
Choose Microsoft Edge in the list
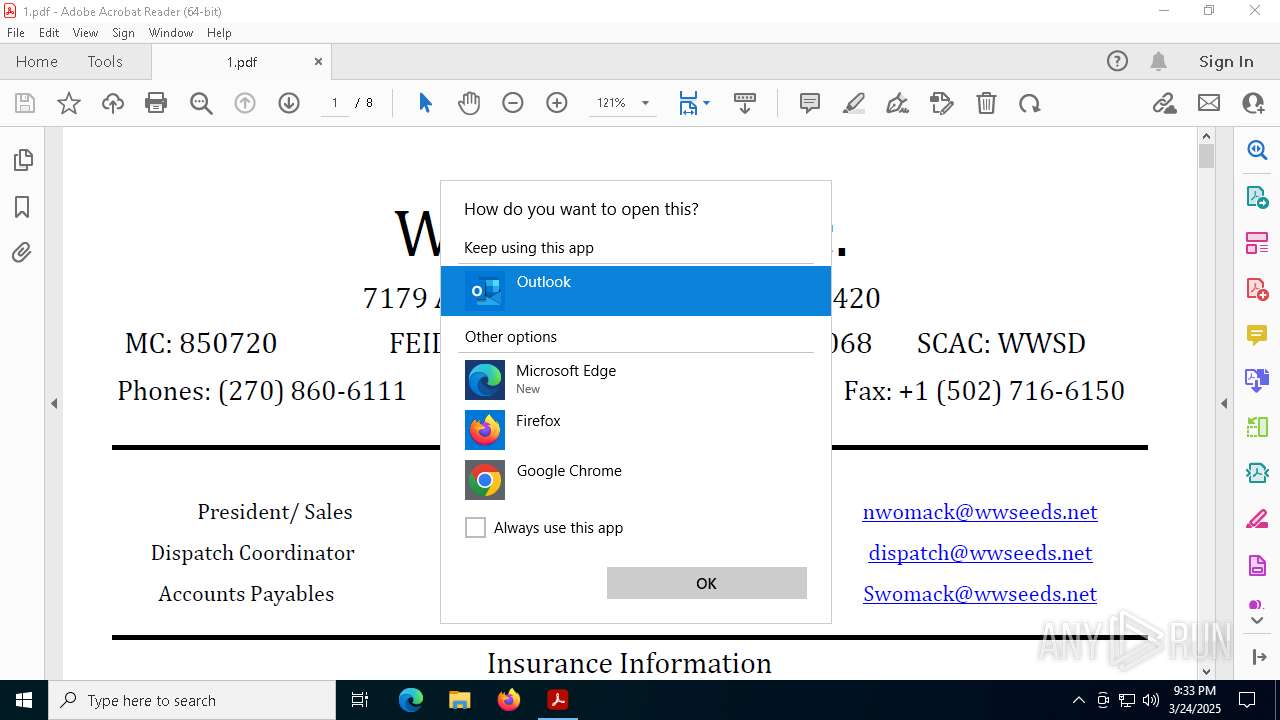(636, 380)
